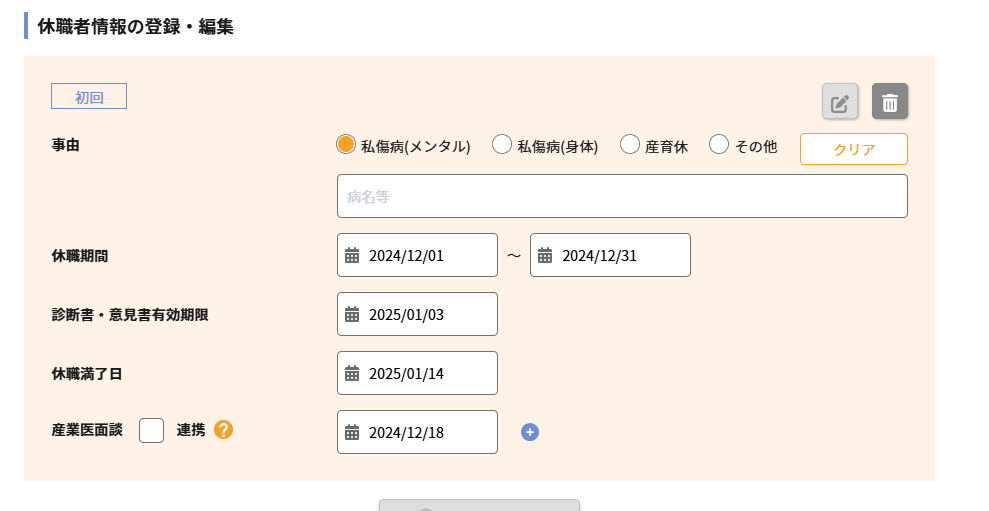
Task: Click the blue plus add-interview icon
Action: pos(530,432)
